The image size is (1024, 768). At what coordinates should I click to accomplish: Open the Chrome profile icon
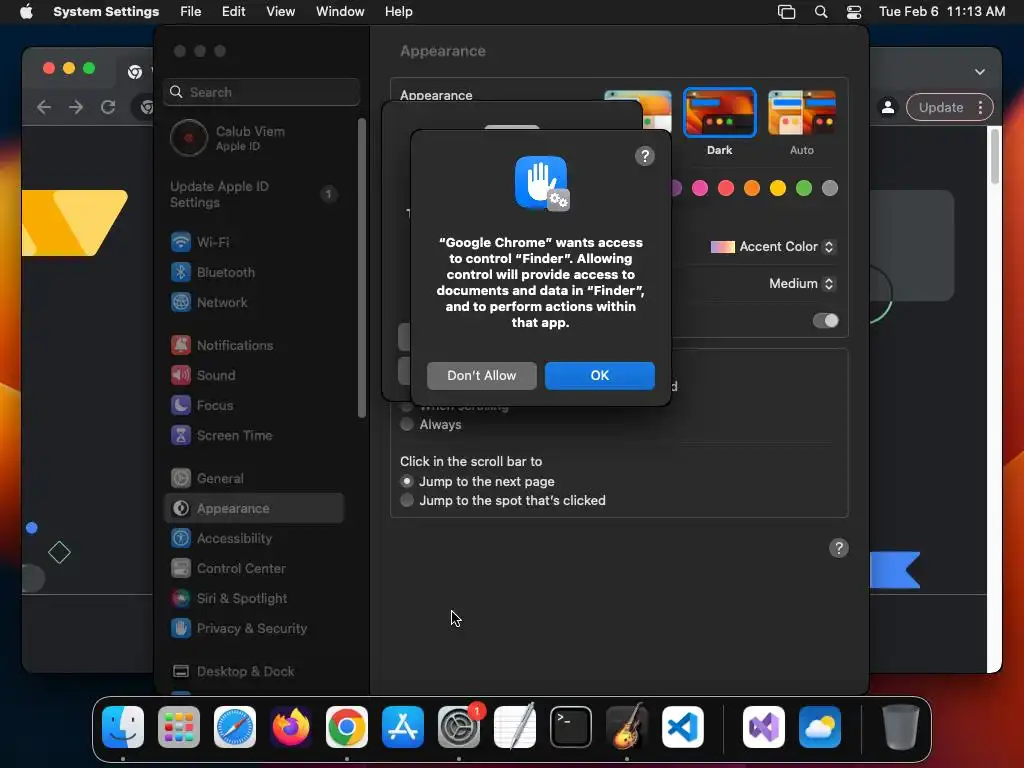[888, 108]
